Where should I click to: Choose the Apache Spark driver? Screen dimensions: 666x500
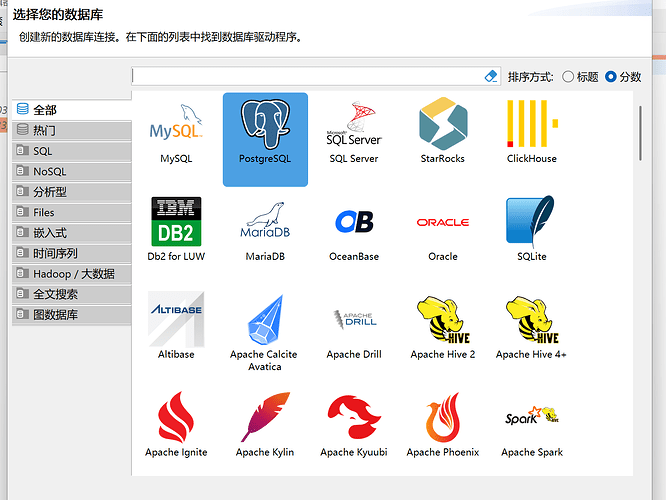pos(532,433)
